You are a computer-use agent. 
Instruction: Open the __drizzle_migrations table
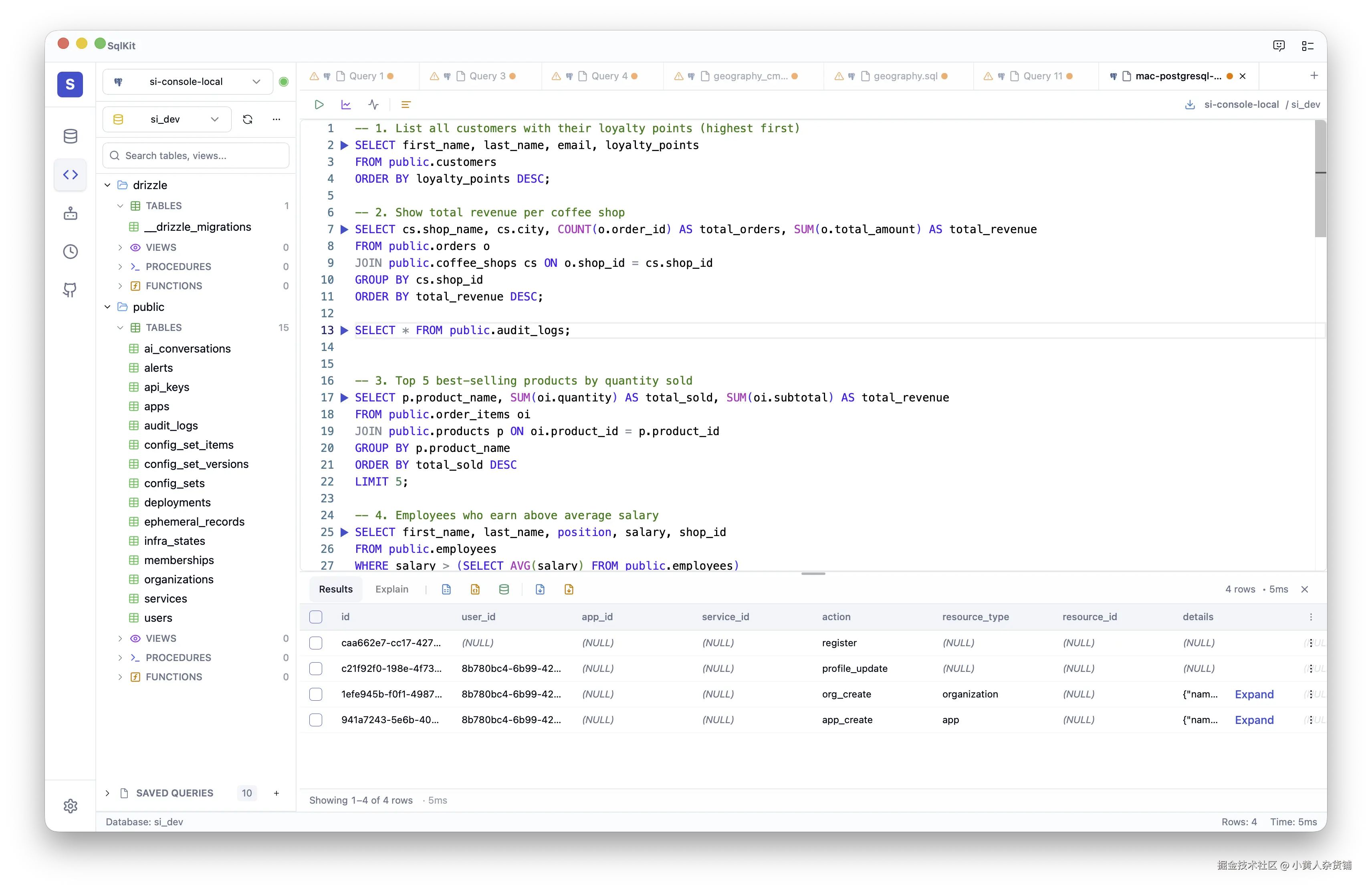[x=197, y=226]
